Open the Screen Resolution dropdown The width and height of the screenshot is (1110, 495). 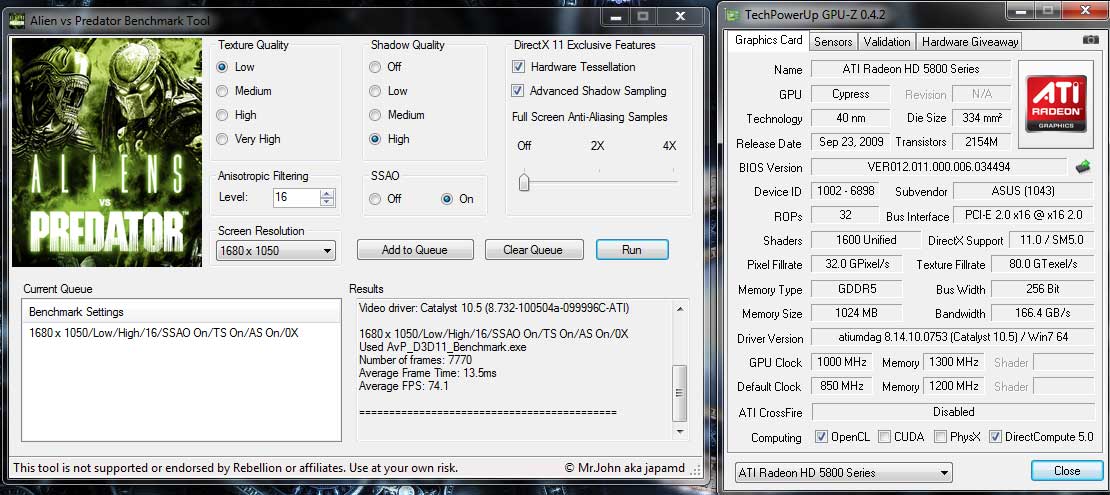click(276, 251)
